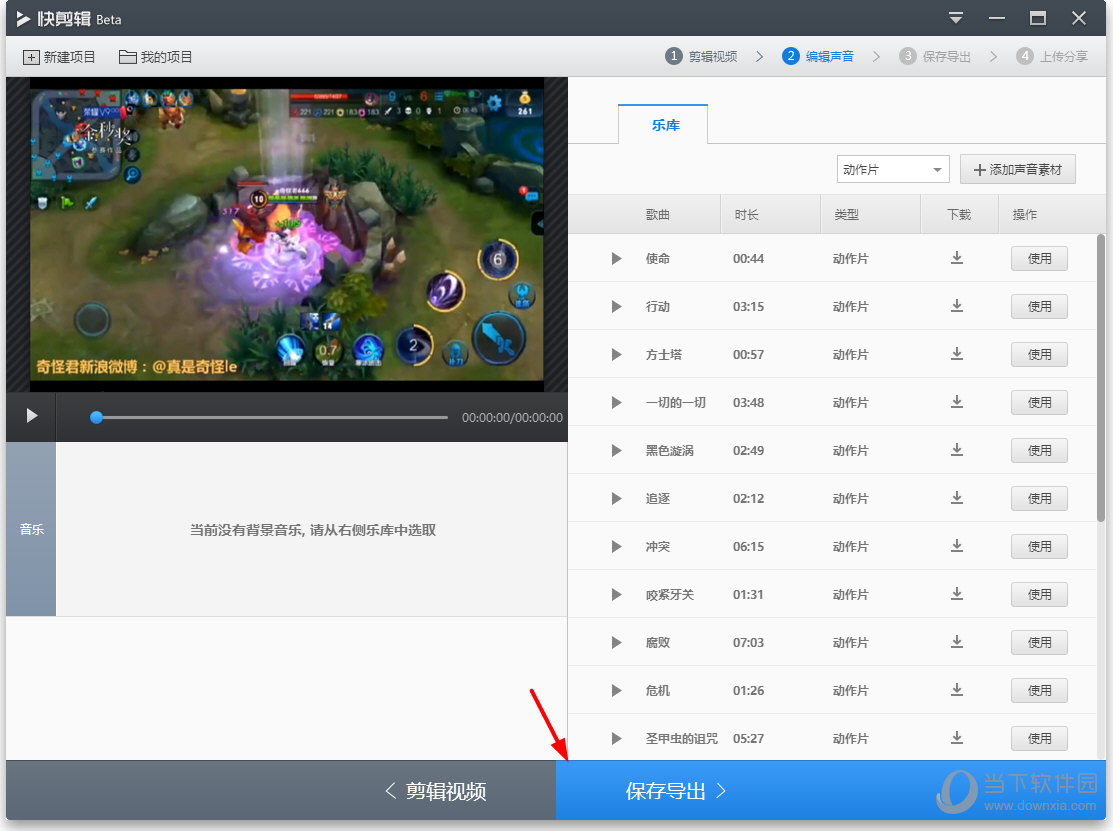Play preview of song 使命

point(616,258)
